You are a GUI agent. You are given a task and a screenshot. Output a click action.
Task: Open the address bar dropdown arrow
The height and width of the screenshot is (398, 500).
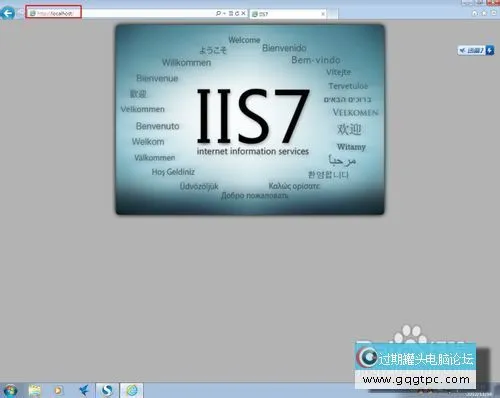coord(224,13)
